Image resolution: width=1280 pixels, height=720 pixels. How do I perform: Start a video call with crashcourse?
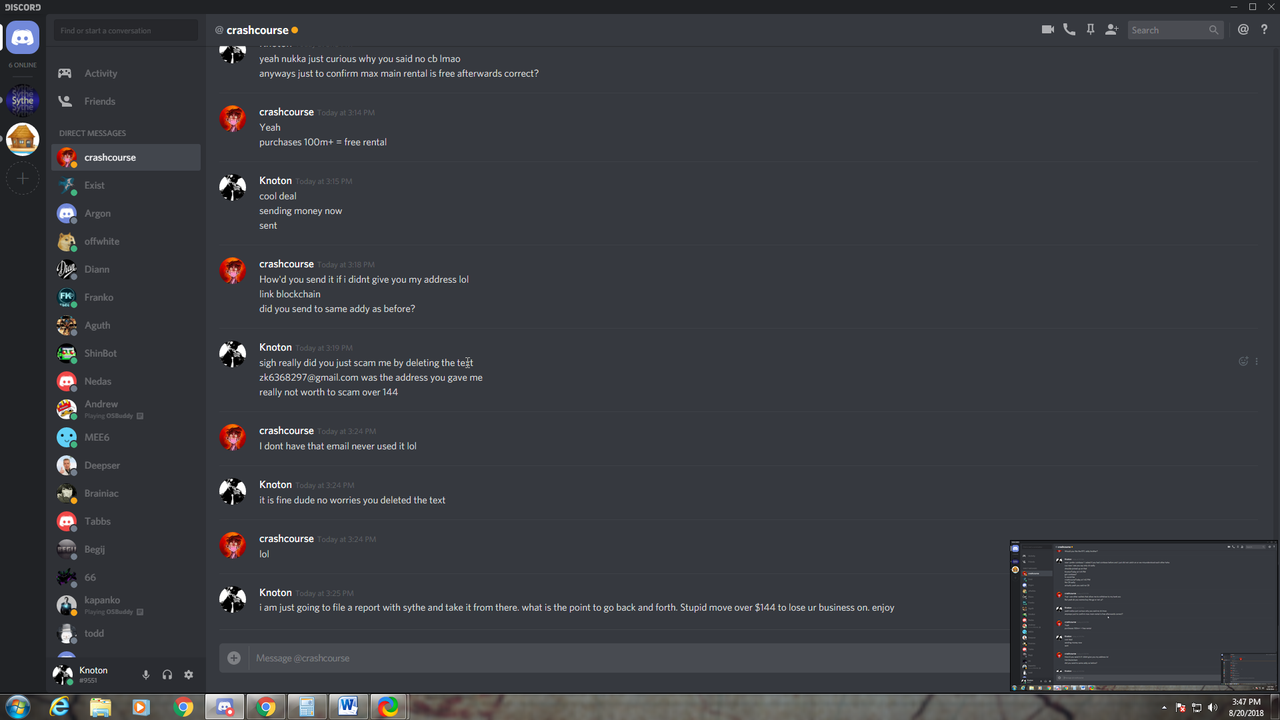[x=1048, y=30]
